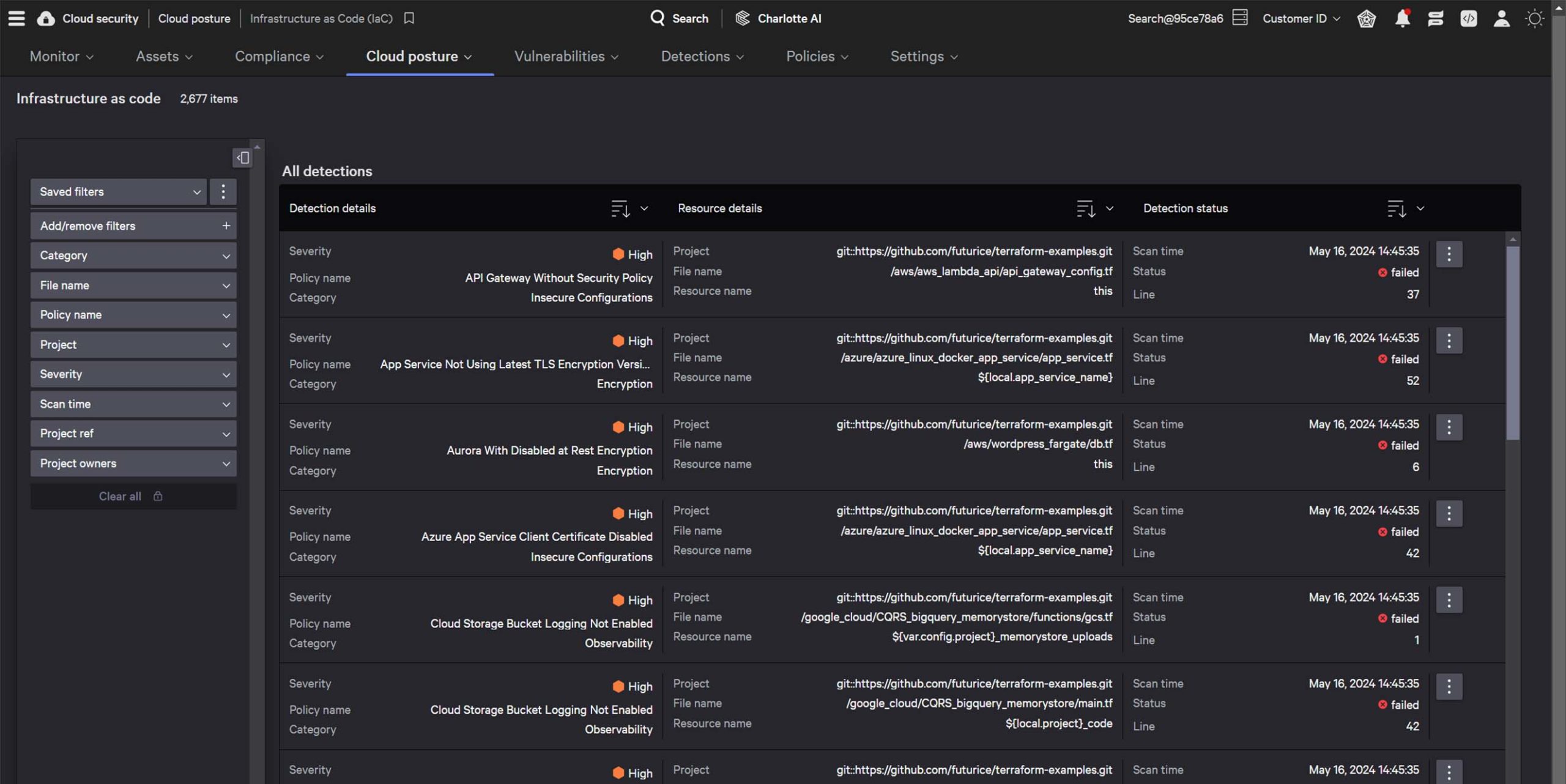Open actions for API Gateway detection row
The image size is (1566, 784).
pos(1449,254)
